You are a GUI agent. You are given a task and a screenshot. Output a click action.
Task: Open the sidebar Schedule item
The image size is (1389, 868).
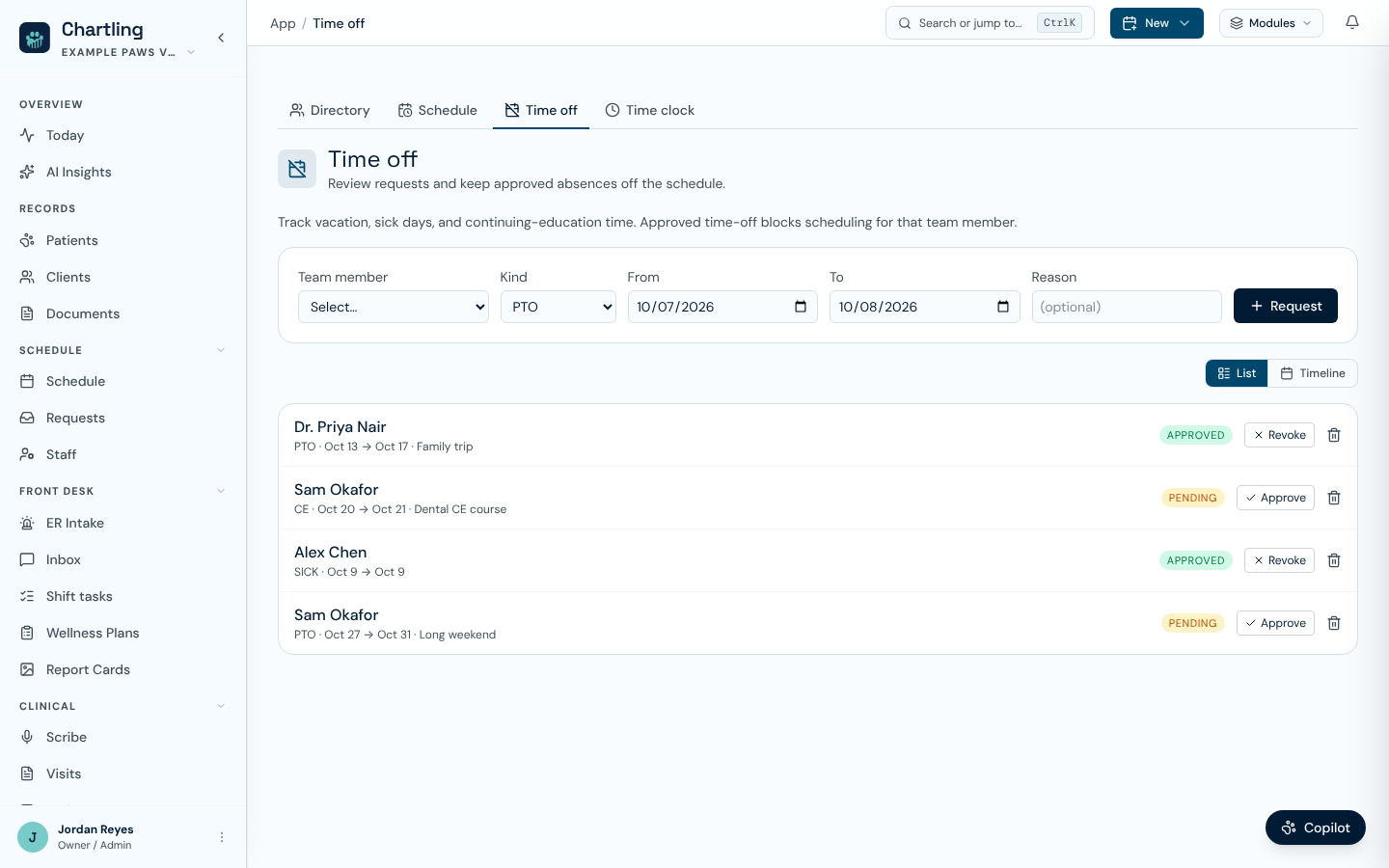(123, 381)
